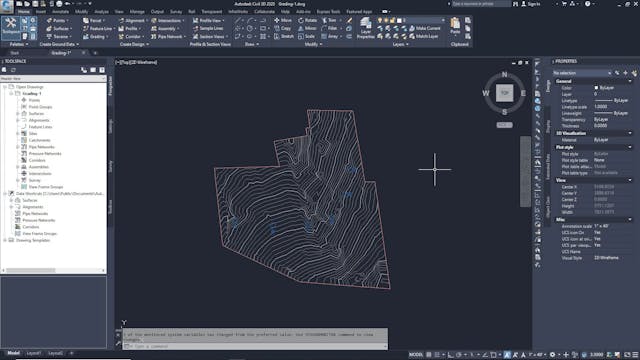
Task: Select the Stretch command
Action: coord(284,36)
